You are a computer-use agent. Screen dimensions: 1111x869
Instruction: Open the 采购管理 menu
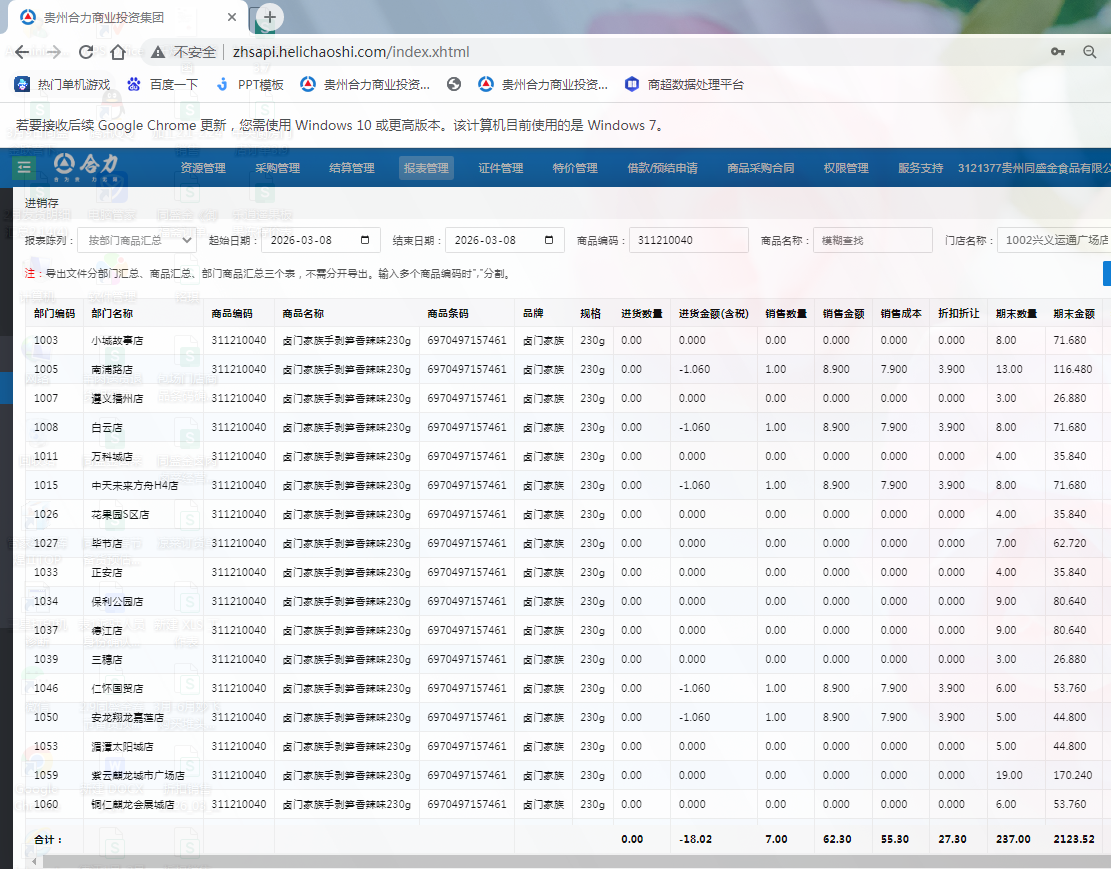tap(277, 168)
